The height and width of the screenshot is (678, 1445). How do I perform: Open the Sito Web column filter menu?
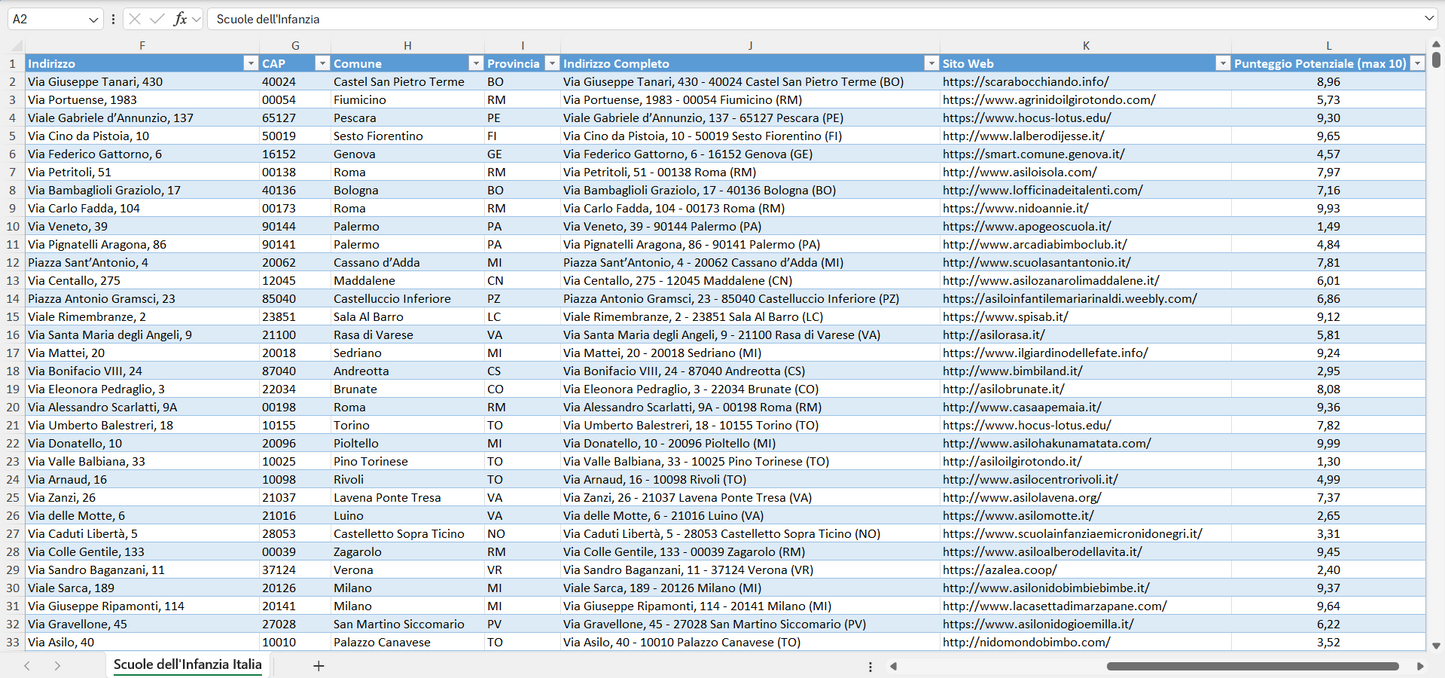(x=1222, y=62)
